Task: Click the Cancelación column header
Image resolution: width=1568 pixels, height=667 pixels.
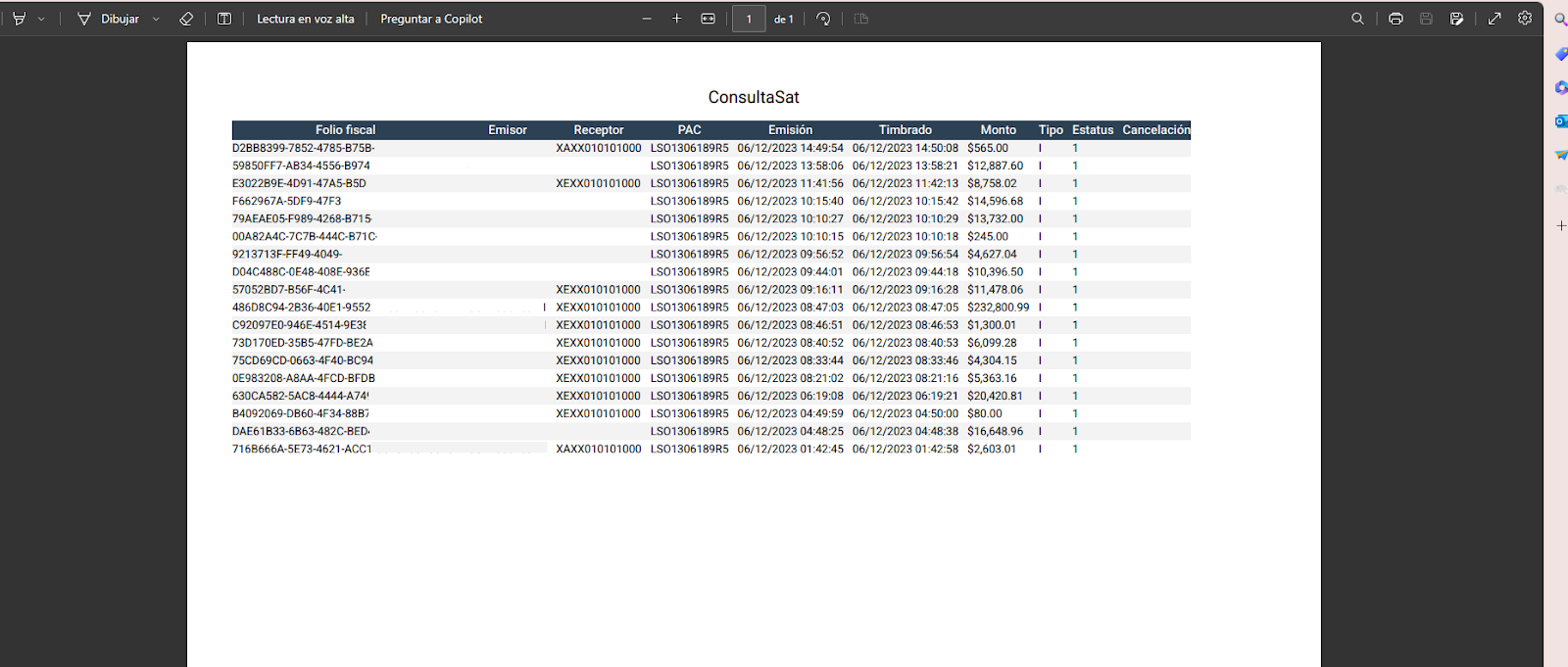Action: pyautogui.click(x=1156, y=129)
